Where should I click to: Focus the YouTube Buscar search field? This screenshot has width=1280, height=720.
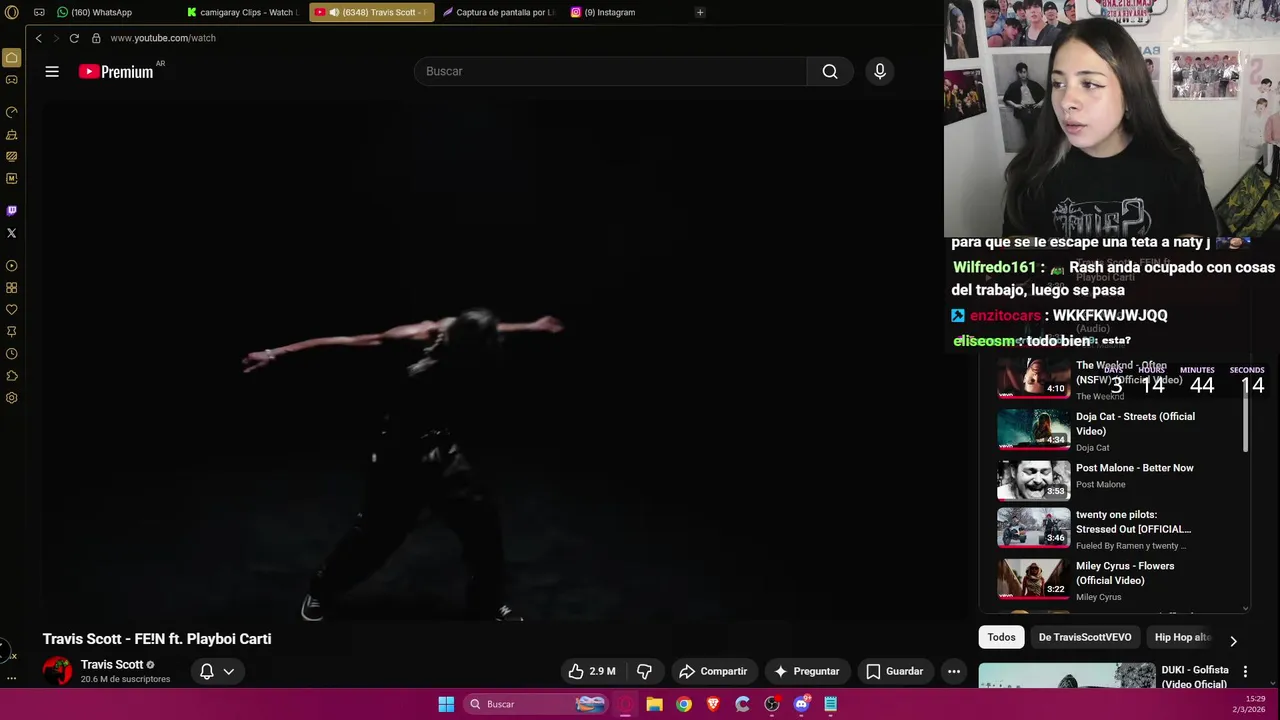click(610, 71)
